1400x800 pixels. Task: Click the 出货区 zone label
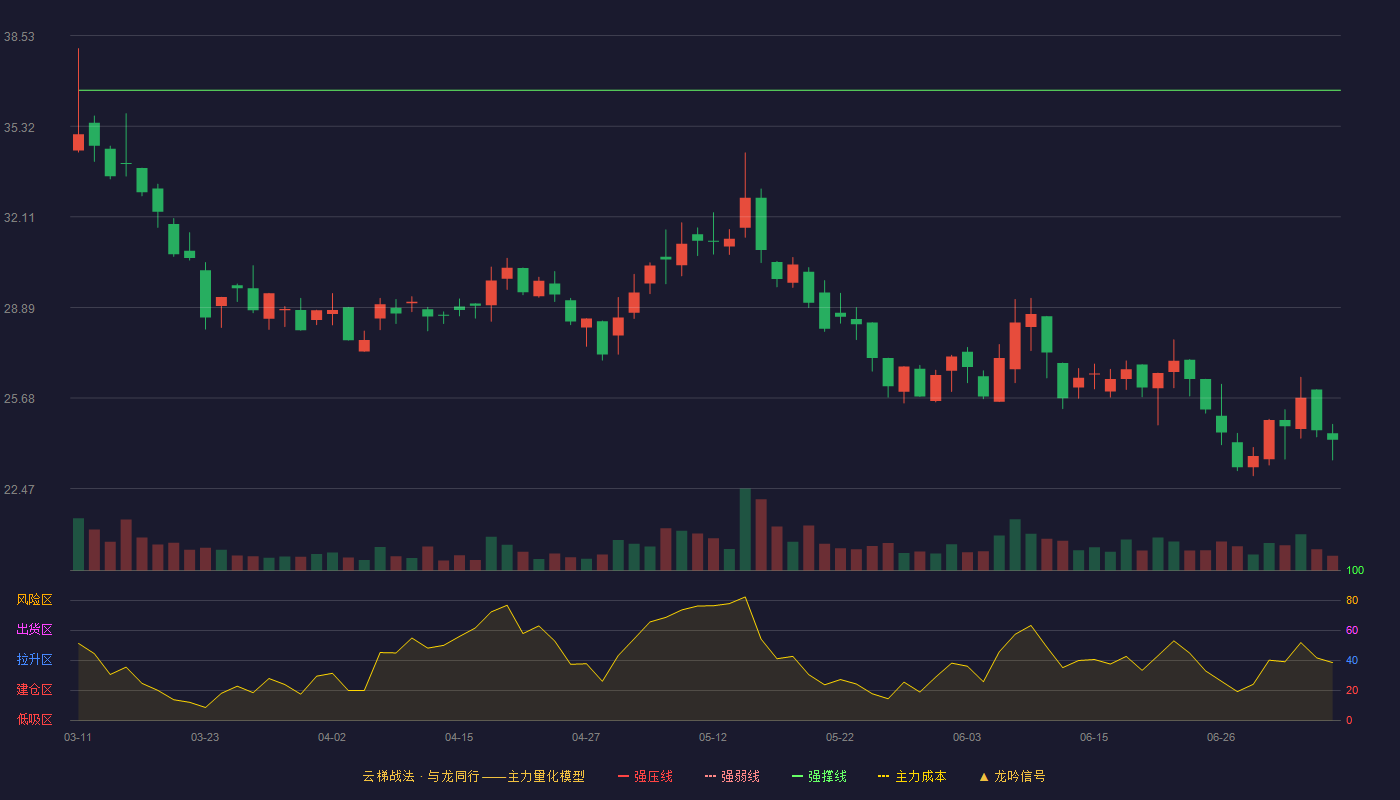[x=34, y=630]
